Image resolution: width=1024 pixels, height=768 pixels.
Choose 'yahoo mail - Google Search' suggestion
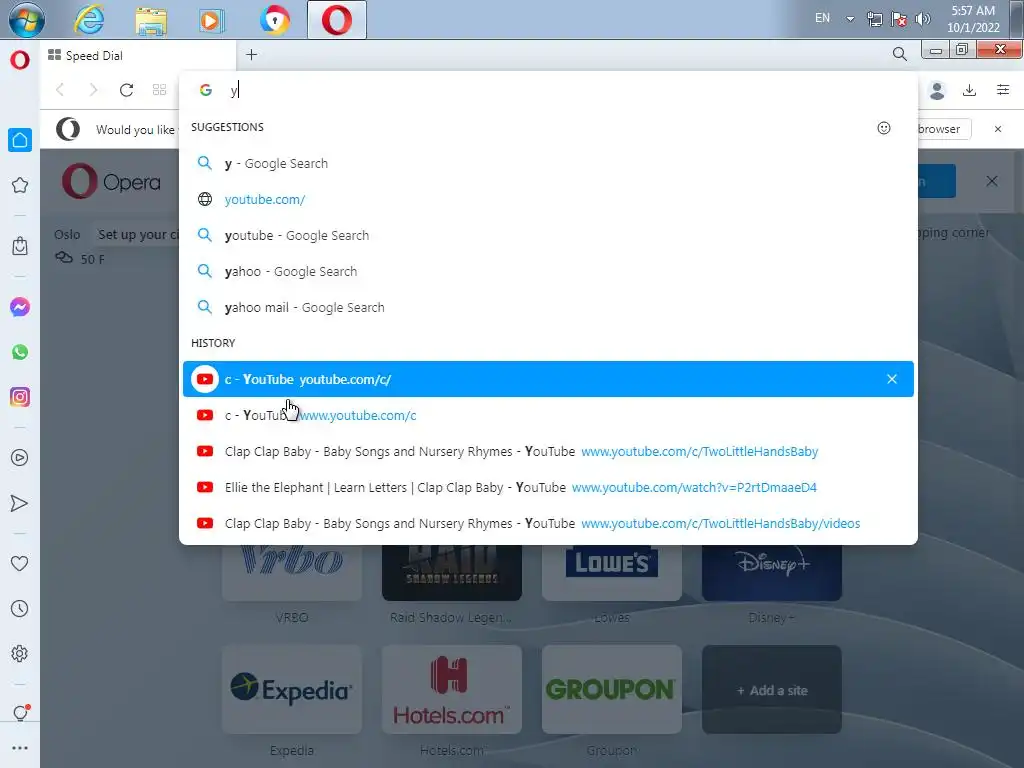point(549,307)
